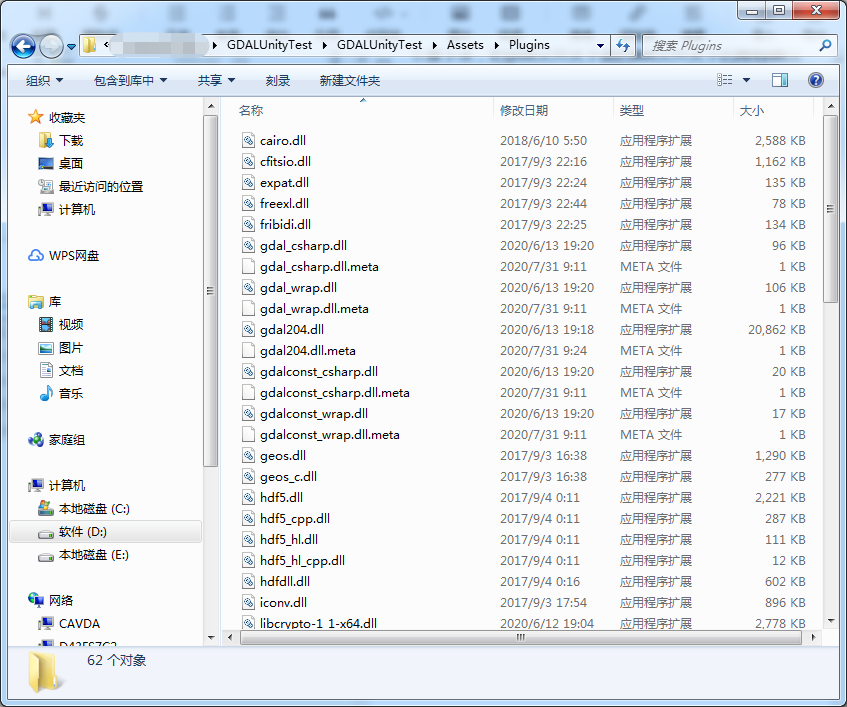Click the search magnifier icon
This screenshot has width=847, height=707.
(825, 45)
